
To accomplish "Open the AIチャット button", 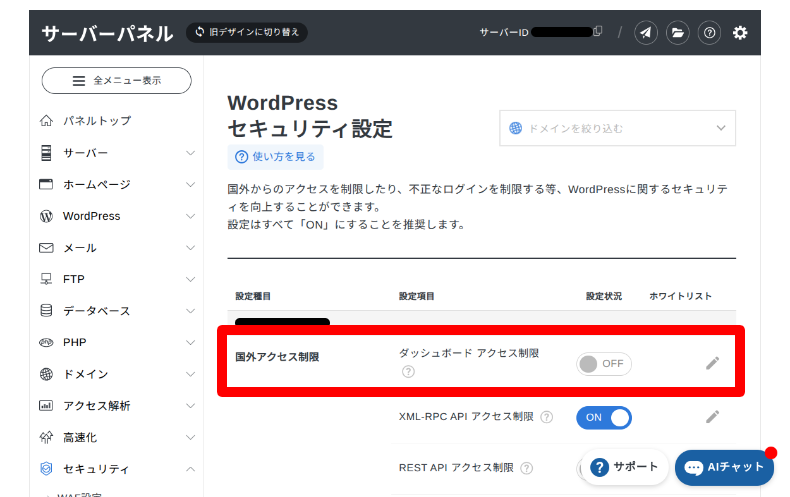I will click(725, 468).
